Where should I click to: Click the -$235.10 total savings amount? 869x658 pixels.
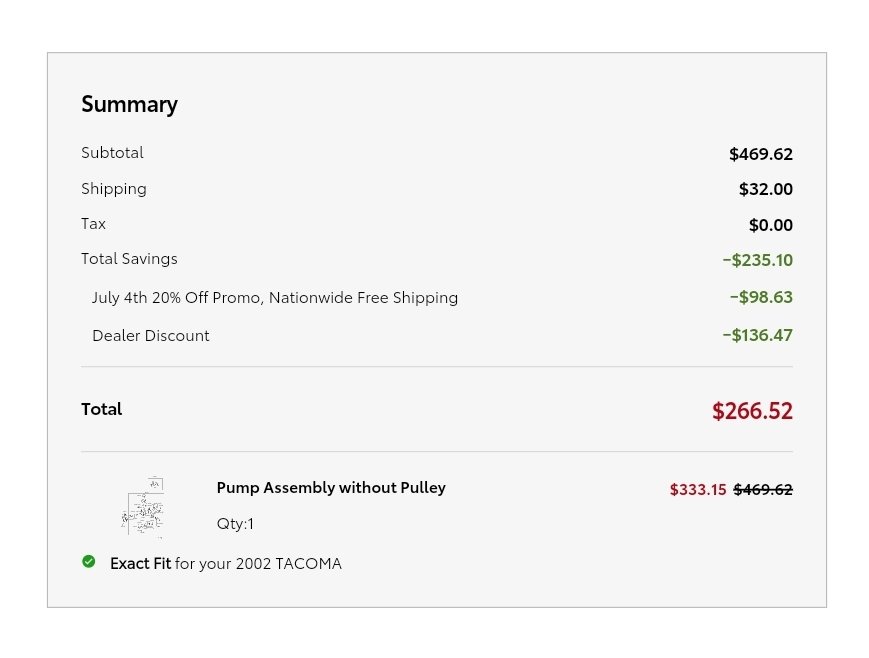pyautogui.click(x=757, y=260)
